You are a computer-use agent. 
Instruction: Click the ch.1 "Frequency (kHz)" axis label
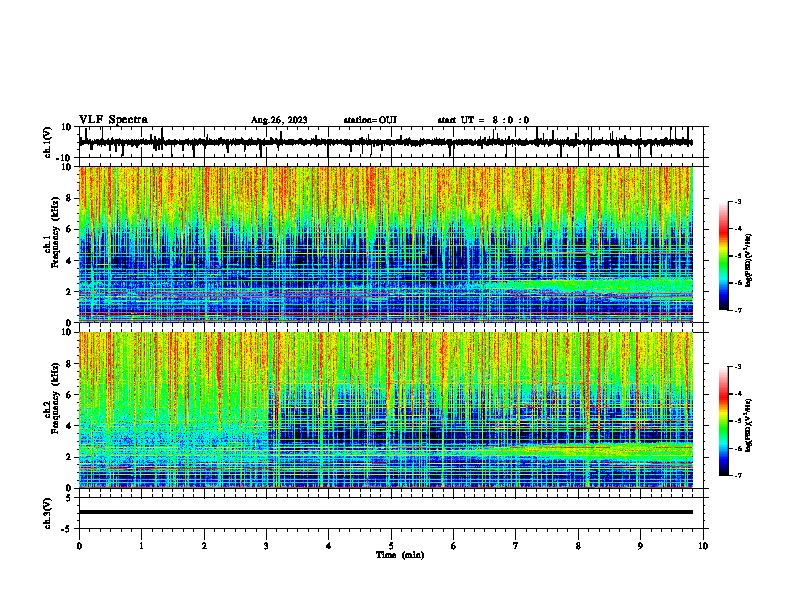click(x=55, y=233)
